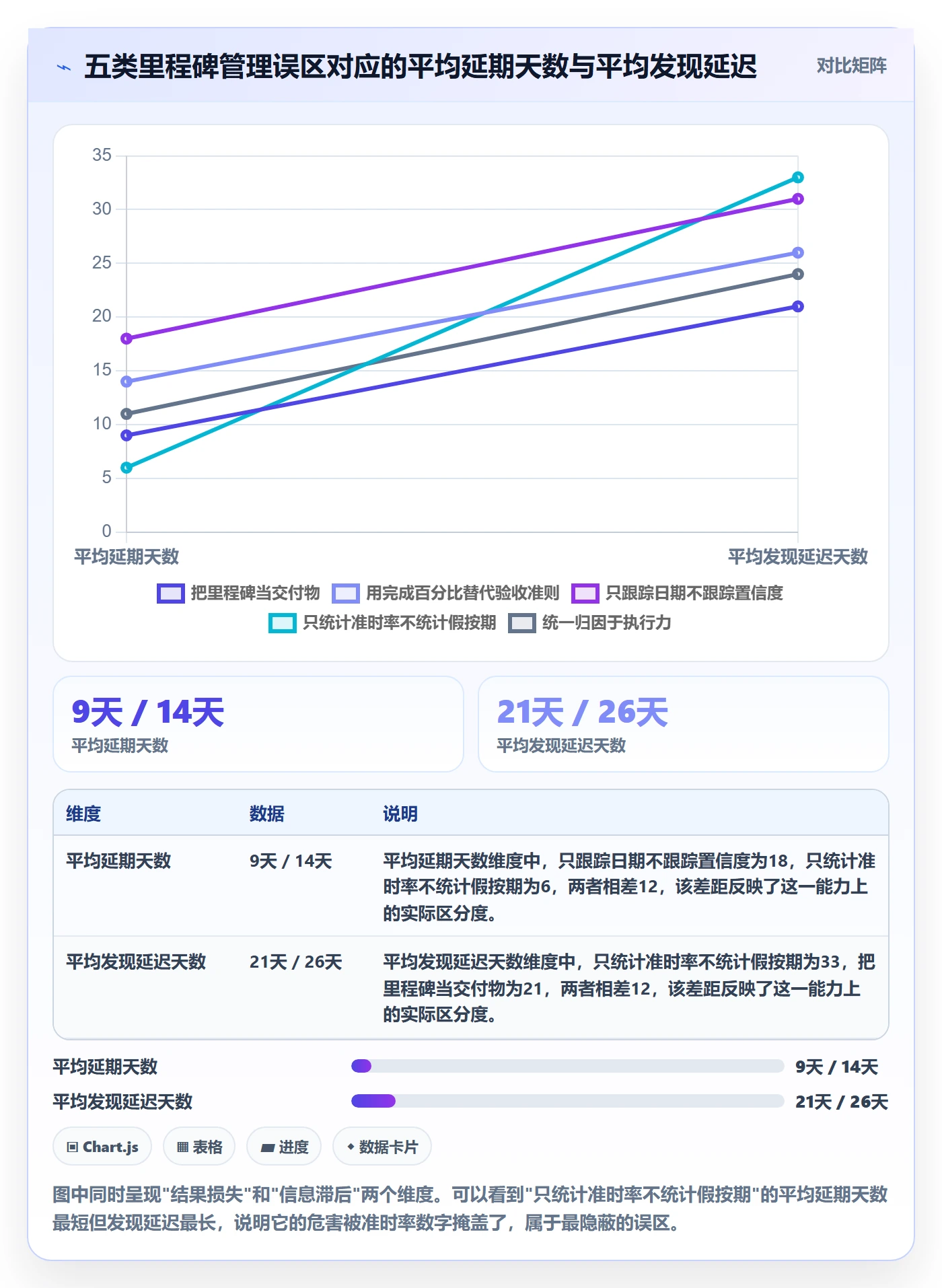The height and width of the screenshot is (1288, 942).
Task: Toggle the 把里程碑当交付物 legend swatch
Action: pyautogui.click(x=170, y=594)
